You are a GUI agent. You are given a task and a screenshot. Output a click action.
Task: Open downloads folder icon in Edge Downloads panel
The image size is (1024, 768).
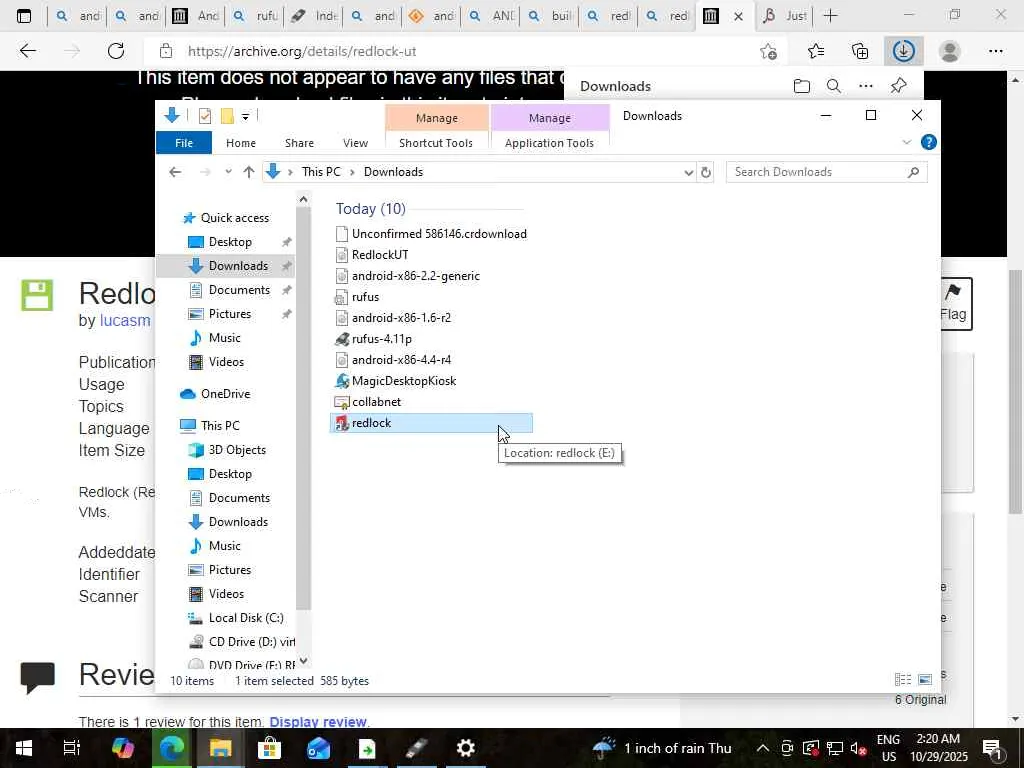802,86
